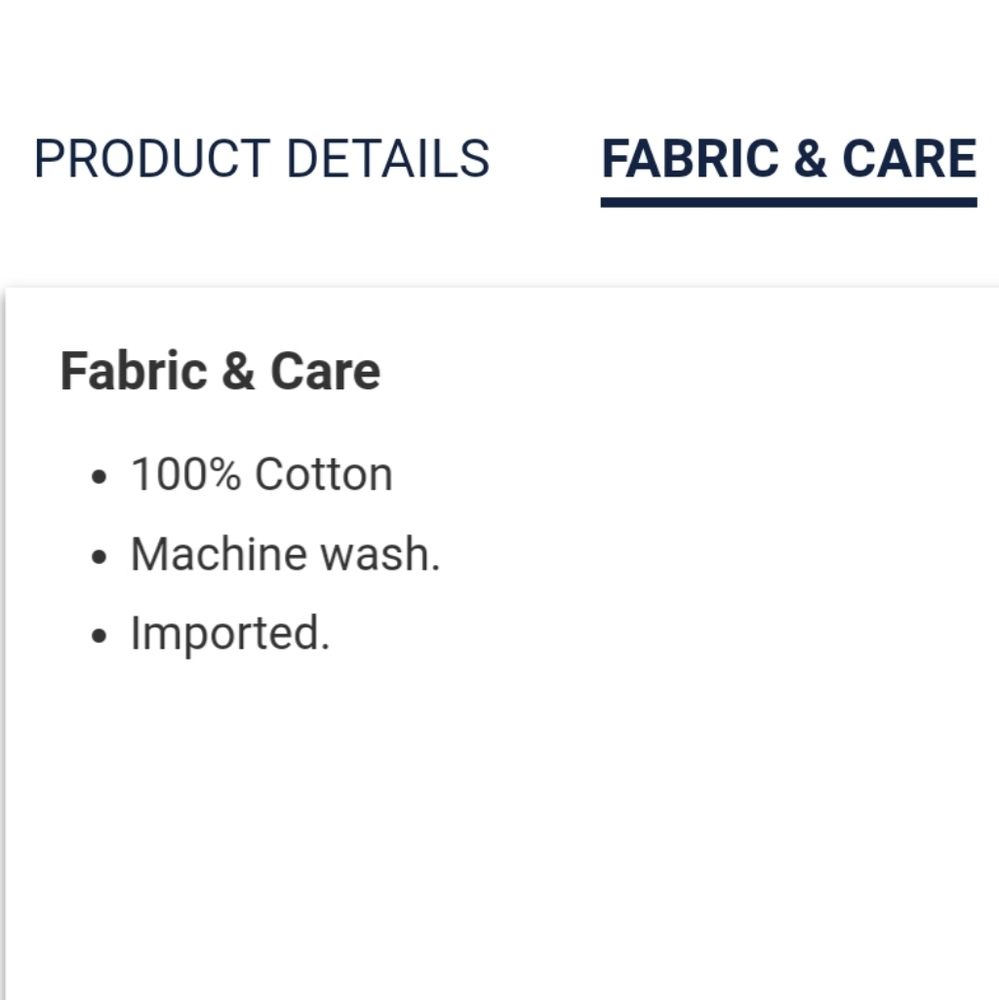
Task: Open PRODUCT DETAILS to view product info
Action: [261, 157]
